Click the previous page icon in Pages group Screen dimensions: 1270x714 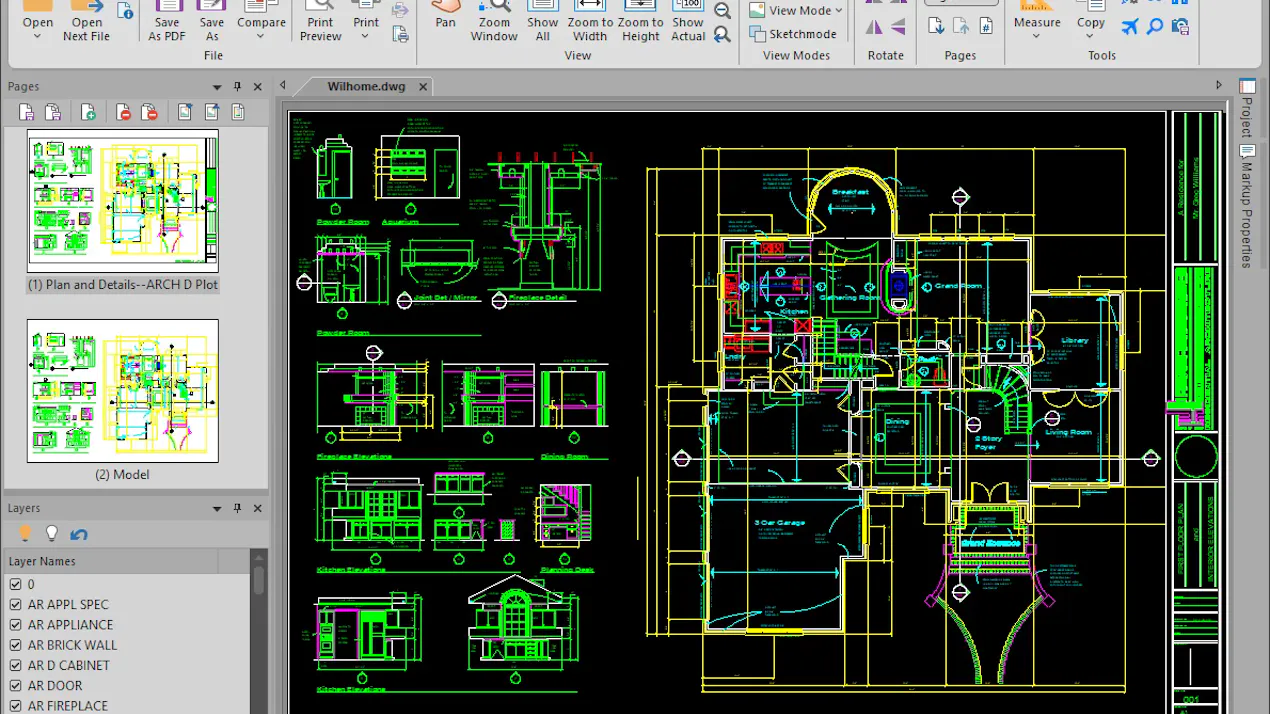click(960, 27)
